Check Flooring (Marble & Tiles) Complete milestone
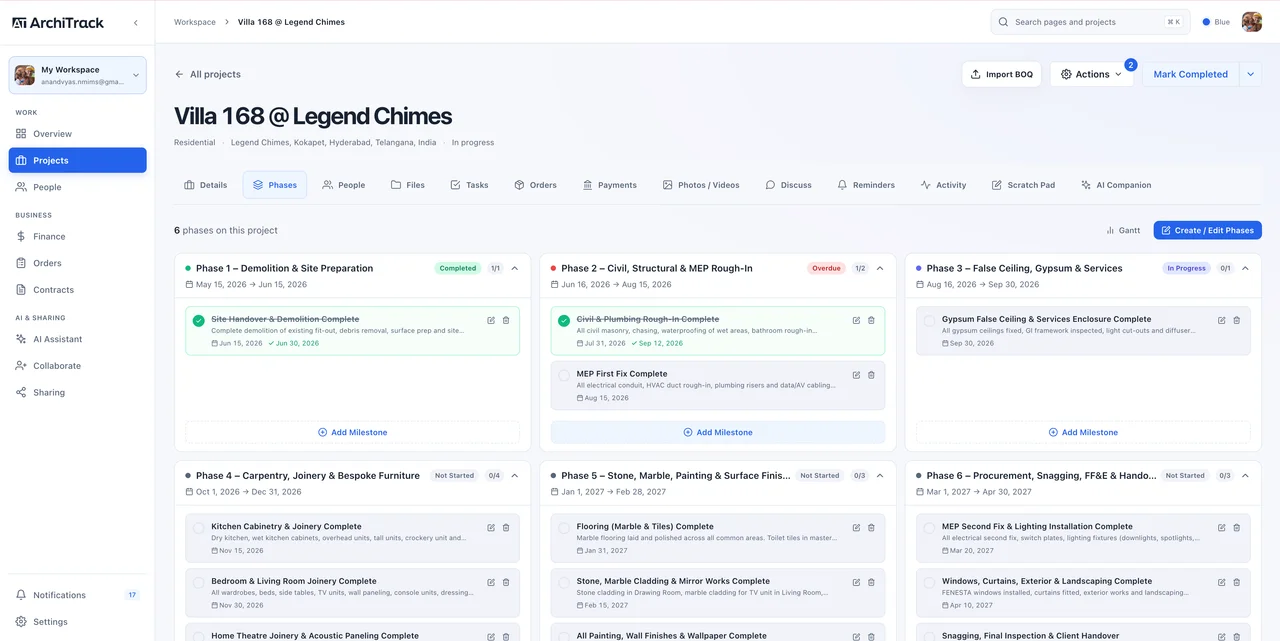Viewport: 1280px width, 641px height. [x=564, y=528]
